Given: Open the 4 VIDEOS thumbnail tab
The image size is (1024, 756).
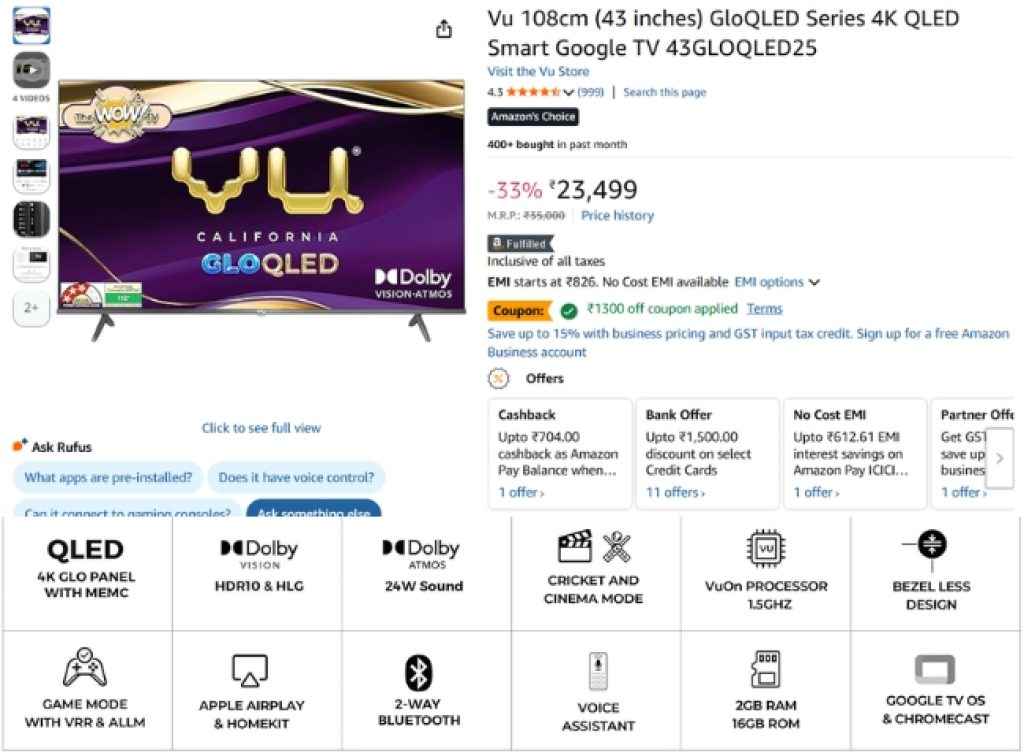Looking at the screenshot, I should pyautogui.click(x=30, y=69).
